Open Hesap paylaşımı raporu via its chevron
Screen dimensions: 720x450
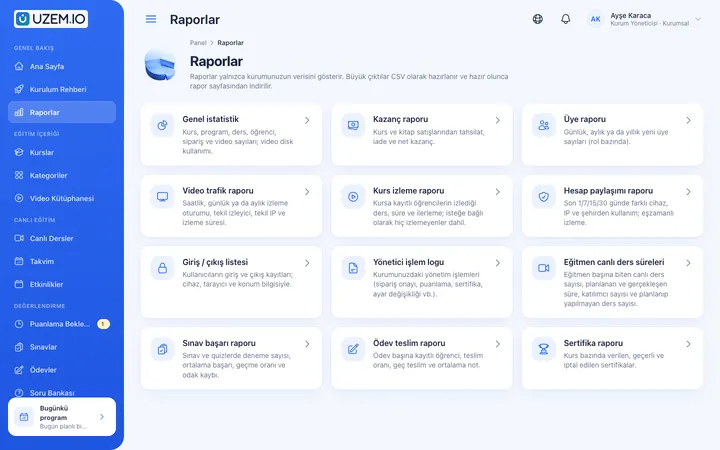click(688, 192)
